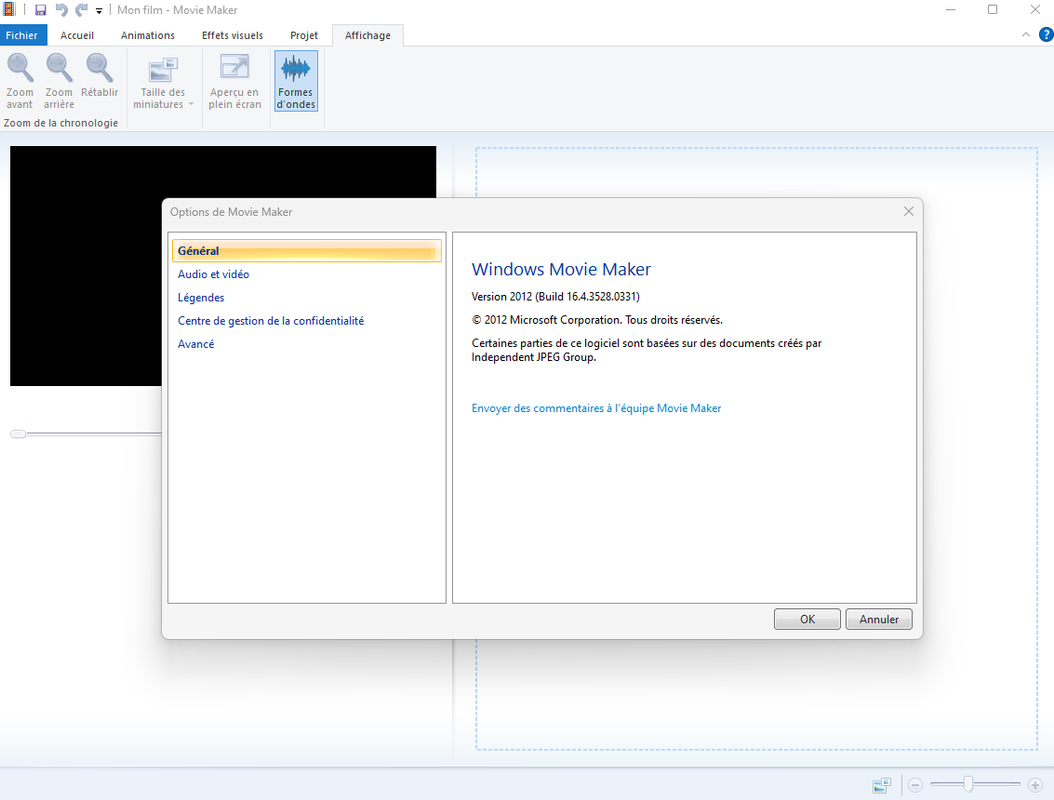The height and width of the screenshot is (800, 1054).
Task: Click the Version 2012 build text
Action: (x=555, y=296)
